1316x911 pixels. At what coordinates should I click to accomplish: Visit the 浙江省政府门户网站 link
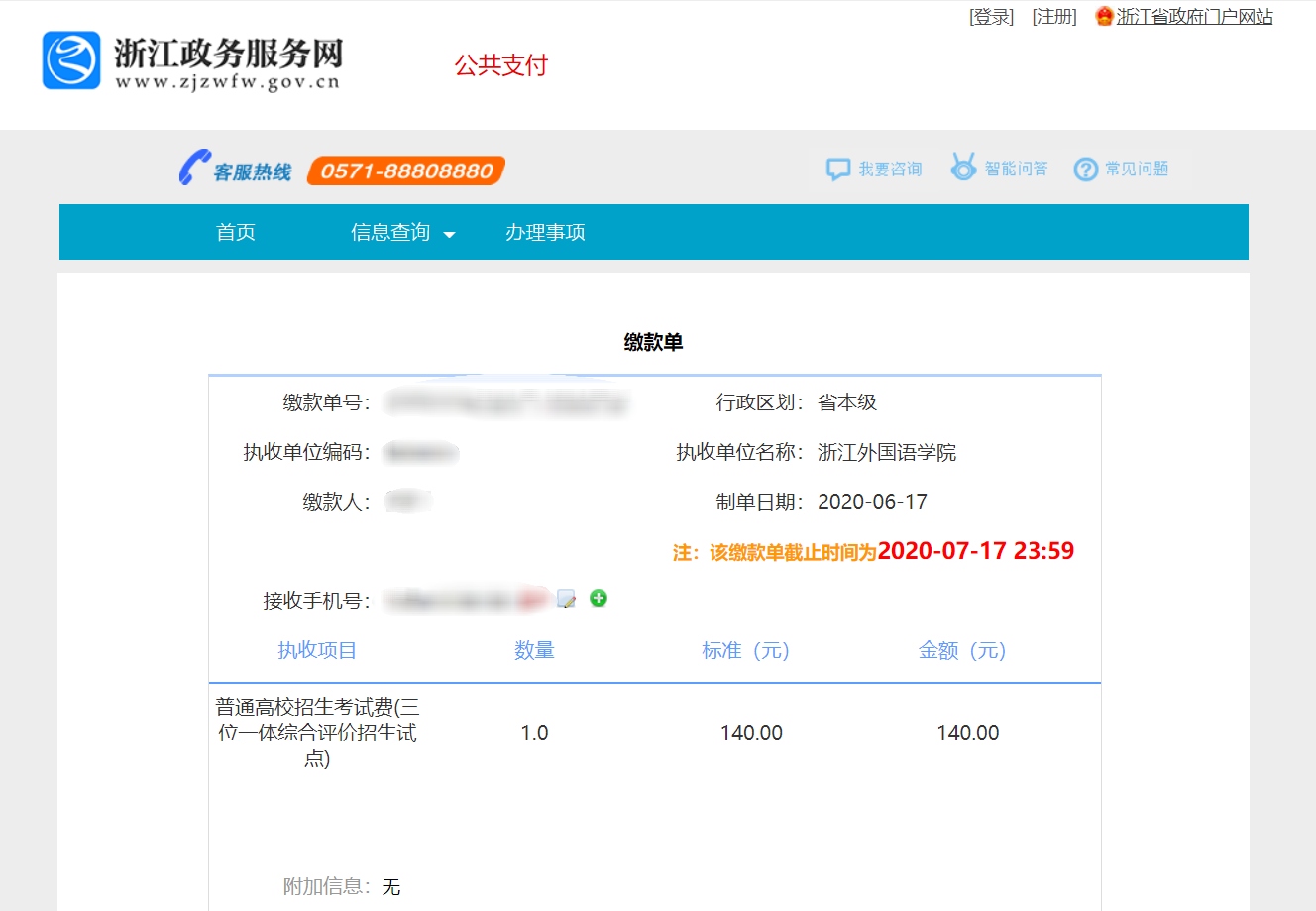click(x=1194, y=17)
